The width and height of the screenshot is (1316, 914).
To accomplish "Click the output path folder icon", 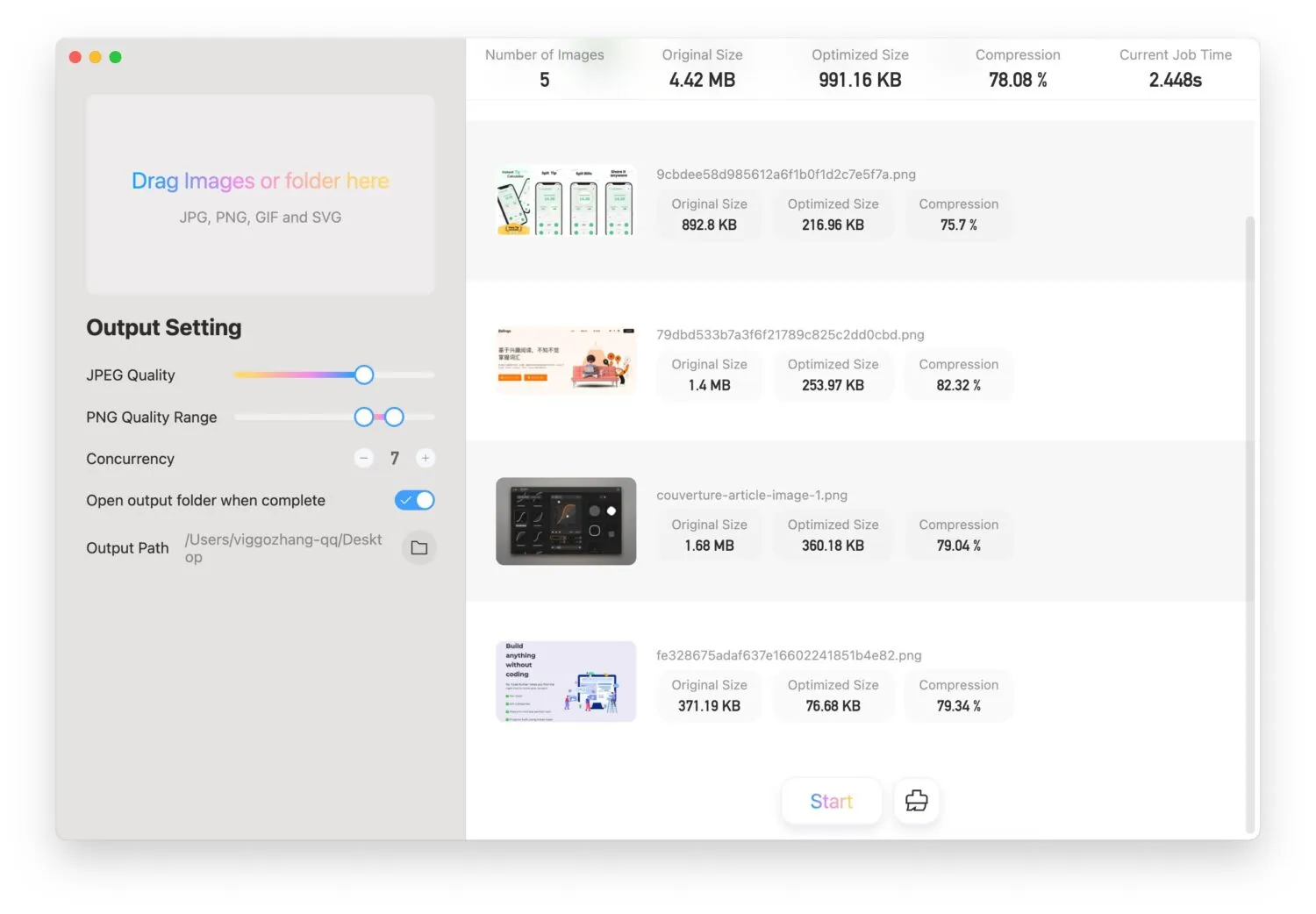I will [419, 547].
